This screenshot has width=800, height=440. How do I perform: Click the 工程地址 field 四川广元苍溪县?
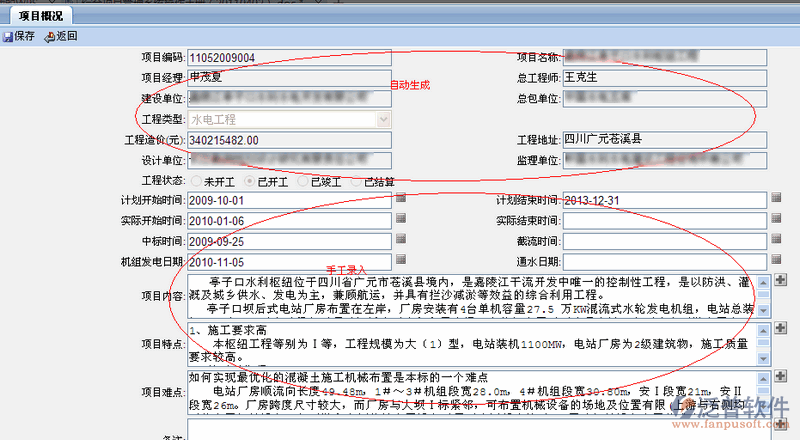[664, 140]
